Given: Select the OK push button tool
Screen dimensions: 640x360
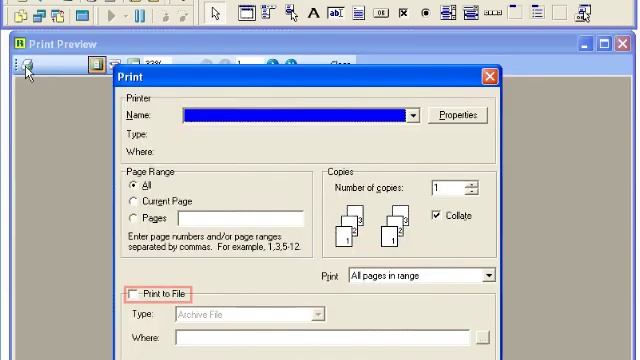Looking at the screenshot, I should (x=381, y=13).
